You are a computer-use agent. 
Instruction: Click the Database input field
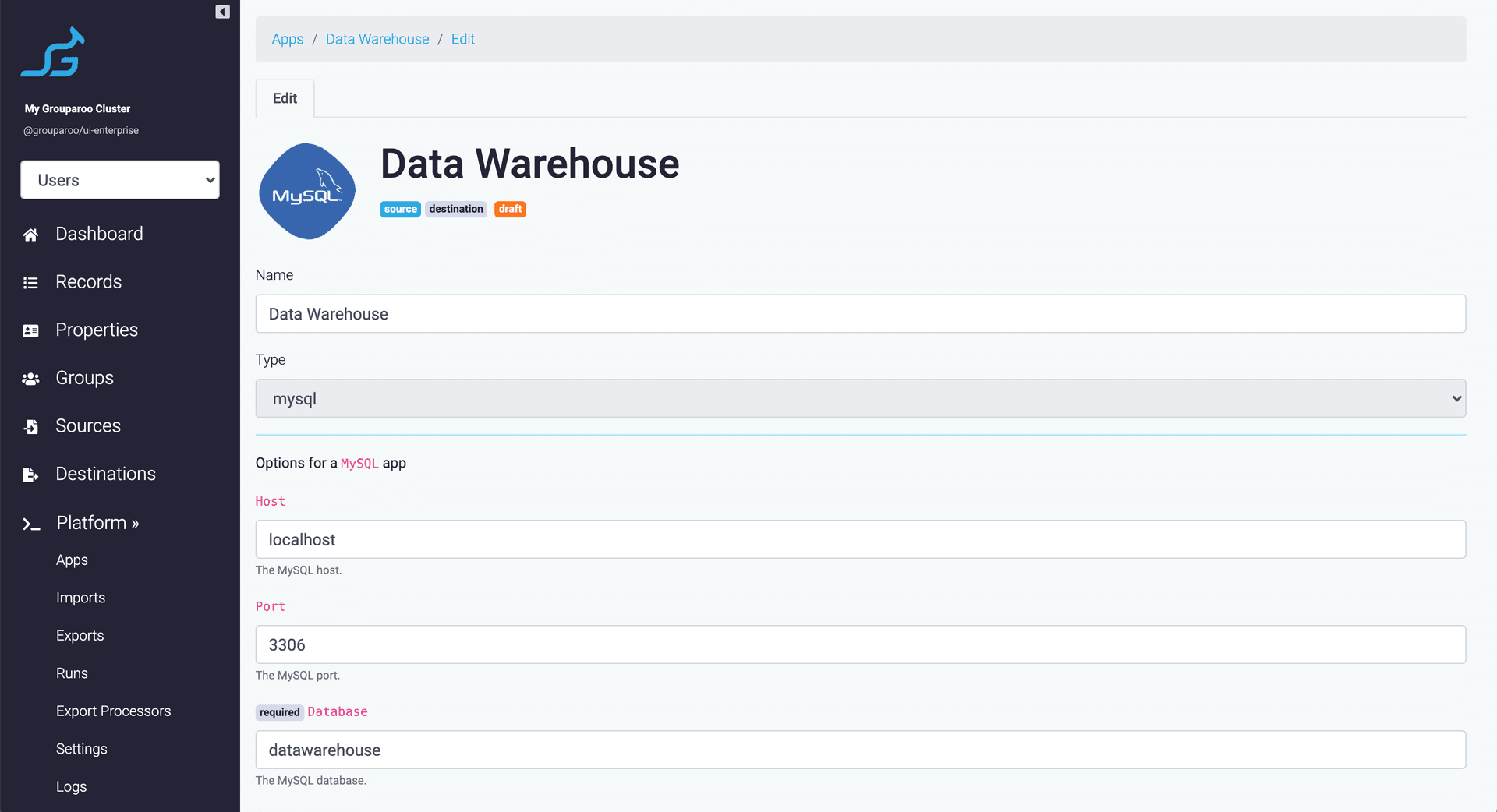coord(861,750)
